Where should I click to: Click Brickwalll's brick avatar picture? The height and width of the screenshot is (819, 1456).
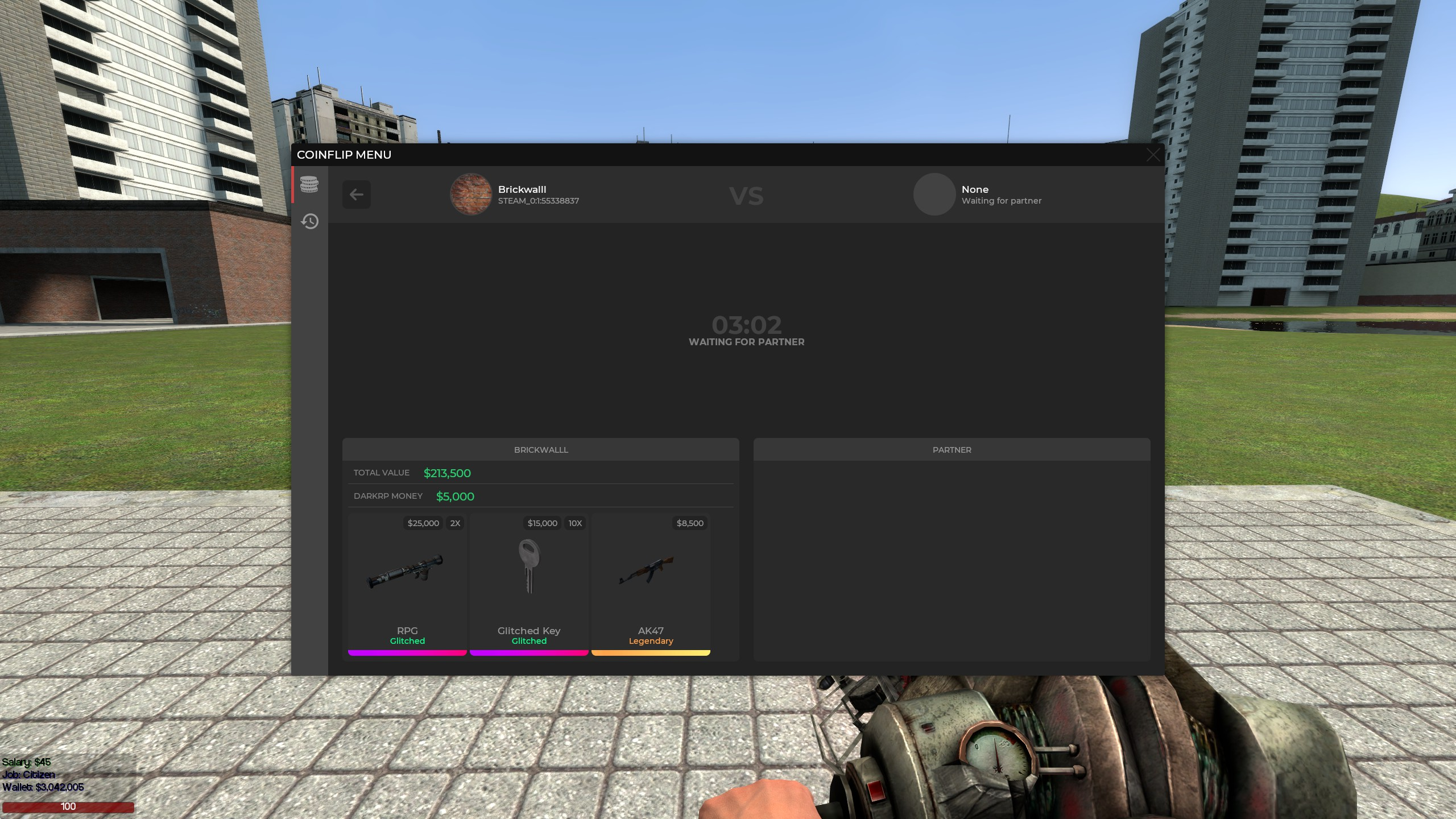tap(471, 195)
